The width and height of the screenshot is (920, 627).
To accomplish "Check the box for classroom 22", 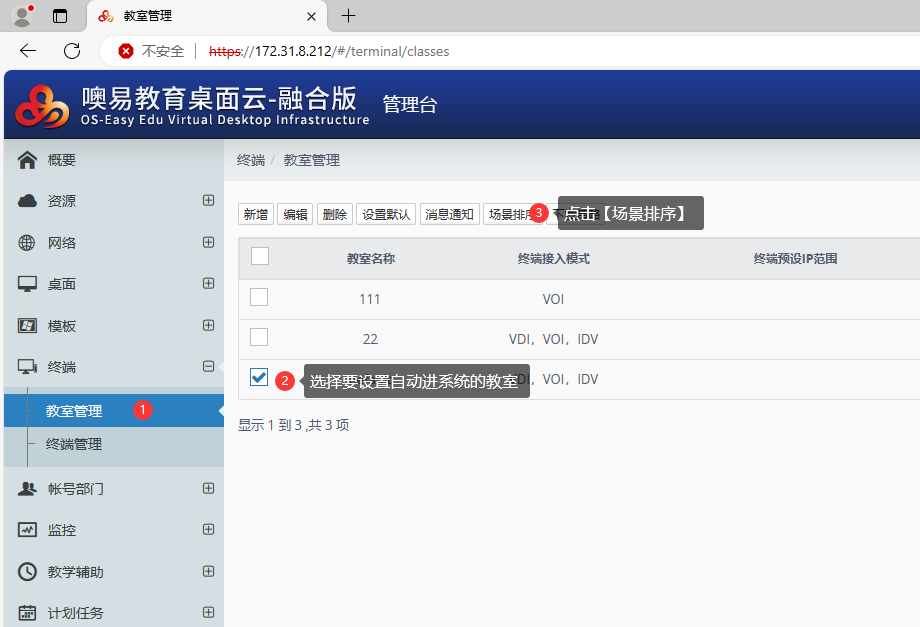I will pyautogui.click(x=259, y=337).
